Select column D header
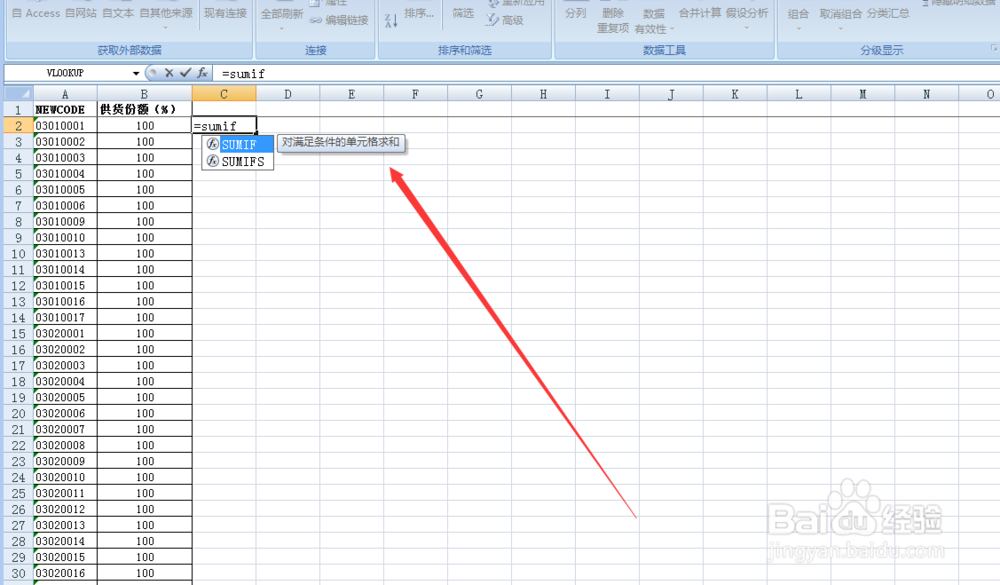This screenshot has width=1000, height=585. click(288, 94)
